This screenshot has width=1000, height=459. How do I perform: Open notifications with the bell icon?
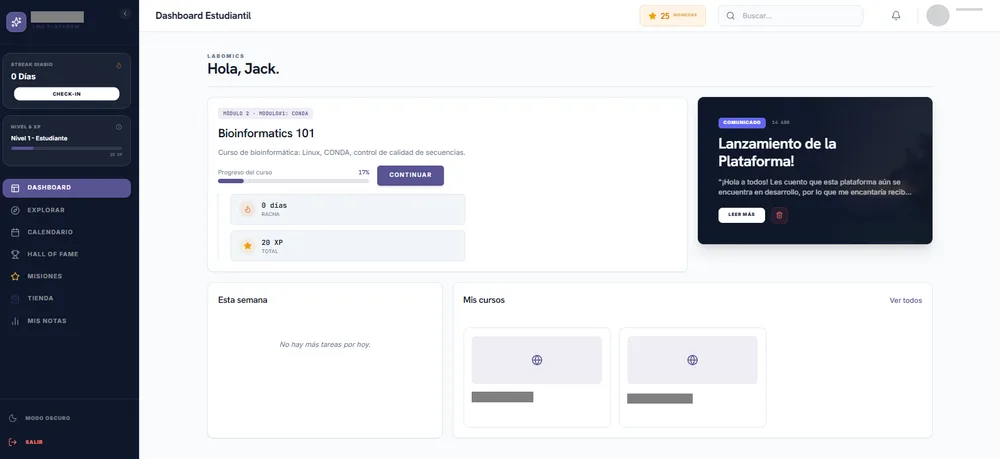896,16
